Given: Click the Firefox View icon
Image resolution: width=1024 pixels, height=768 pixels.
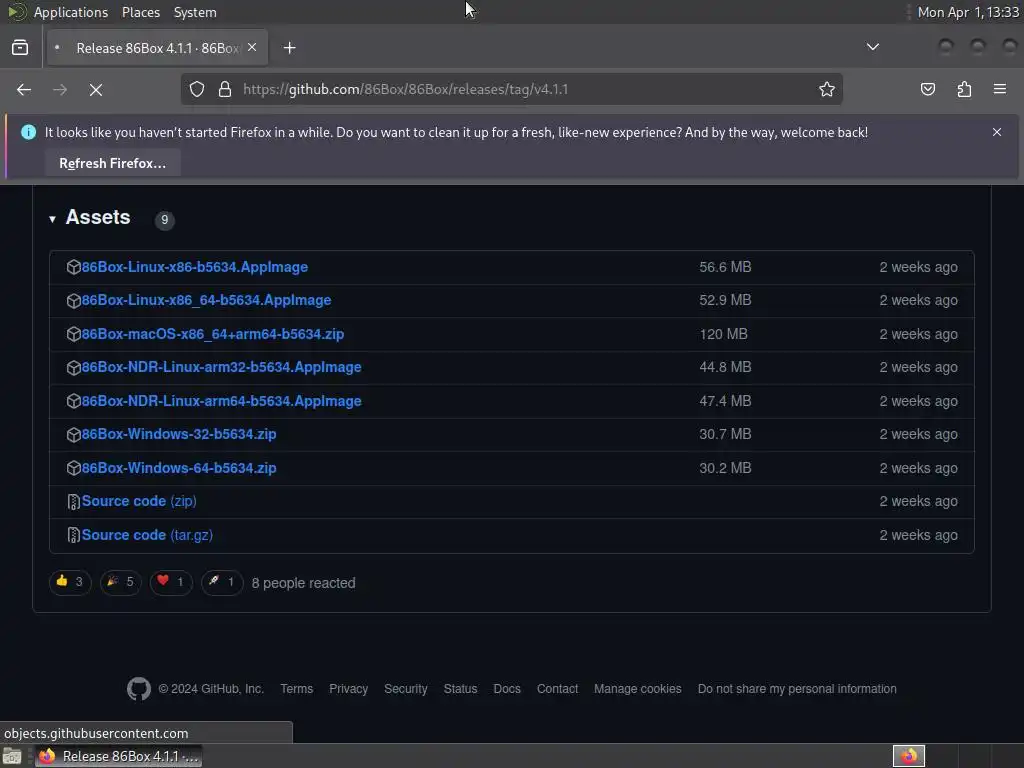Looking at the screenshot, I should click(20, 48).
